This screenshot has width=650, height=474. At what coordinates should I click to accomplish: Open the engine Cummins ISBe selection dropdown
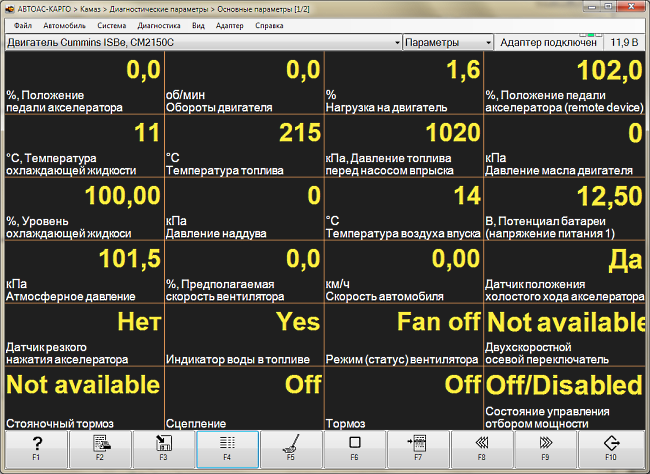click(x=202, y=43)
